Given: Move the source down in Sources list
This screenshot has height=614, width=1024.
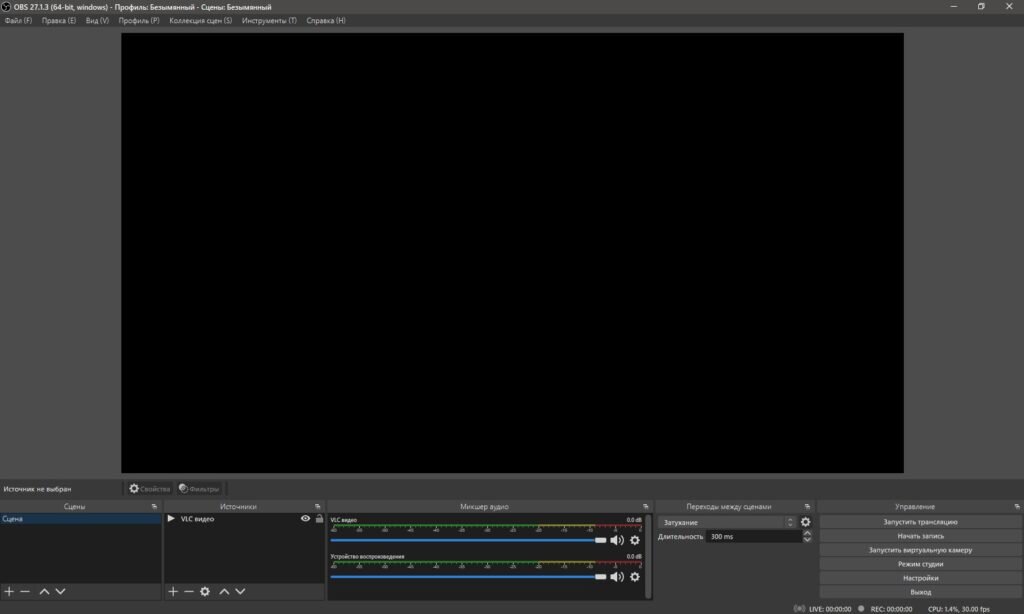Looking at the screenshot, I should click(240, 591).
